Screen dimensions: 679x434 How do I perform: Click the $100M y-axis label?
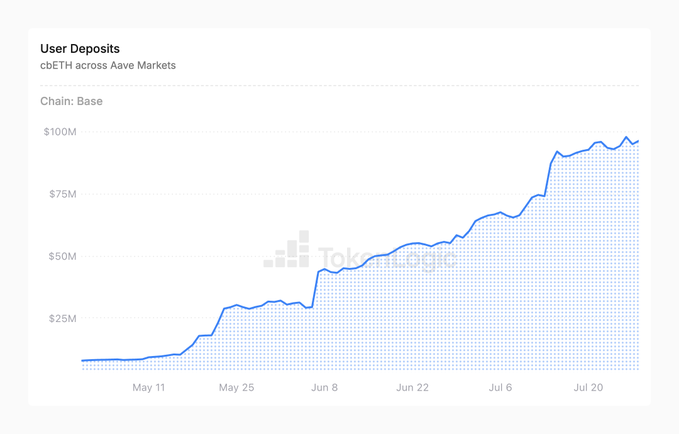coord(60,132)
